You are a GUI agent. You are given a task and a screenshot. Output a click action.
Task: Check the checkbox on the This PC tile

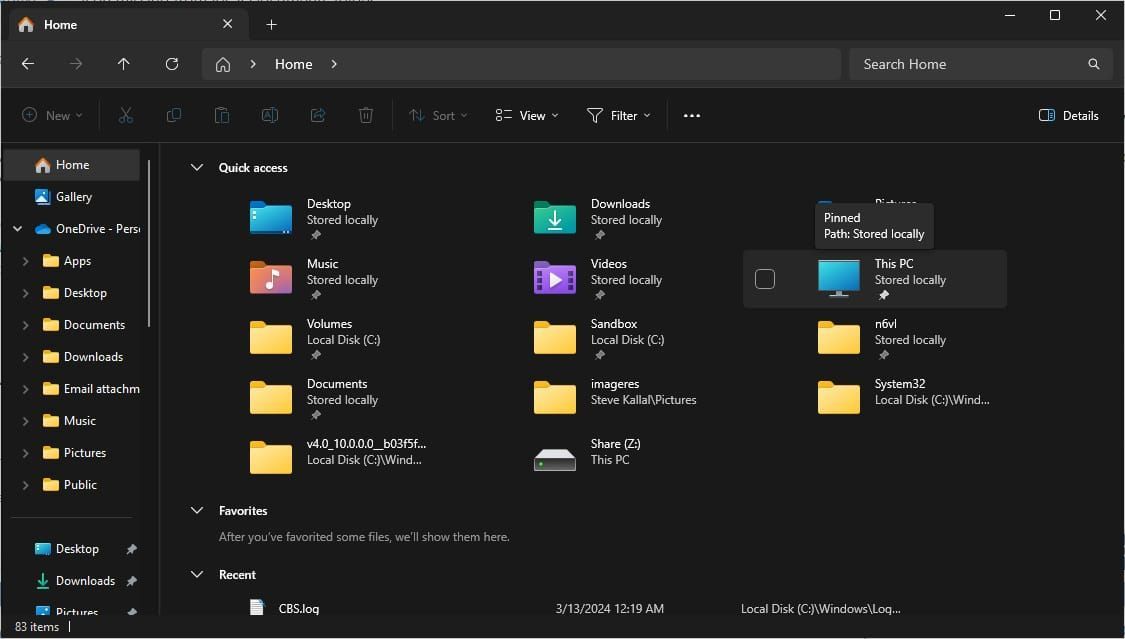pyautogui.click(x=765, y=279)
